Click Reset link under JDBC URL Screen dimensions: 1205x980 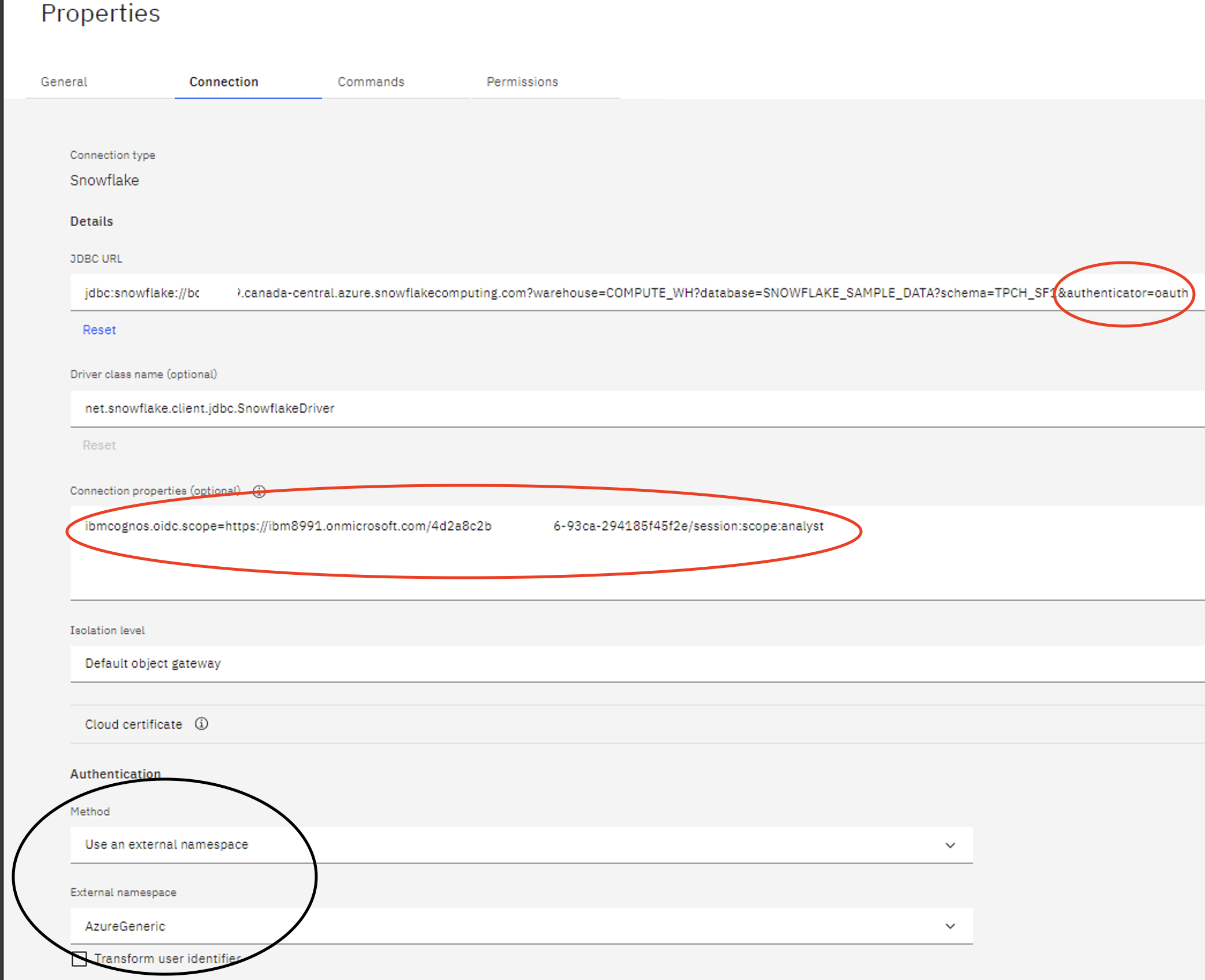click(x=99, y=330)
